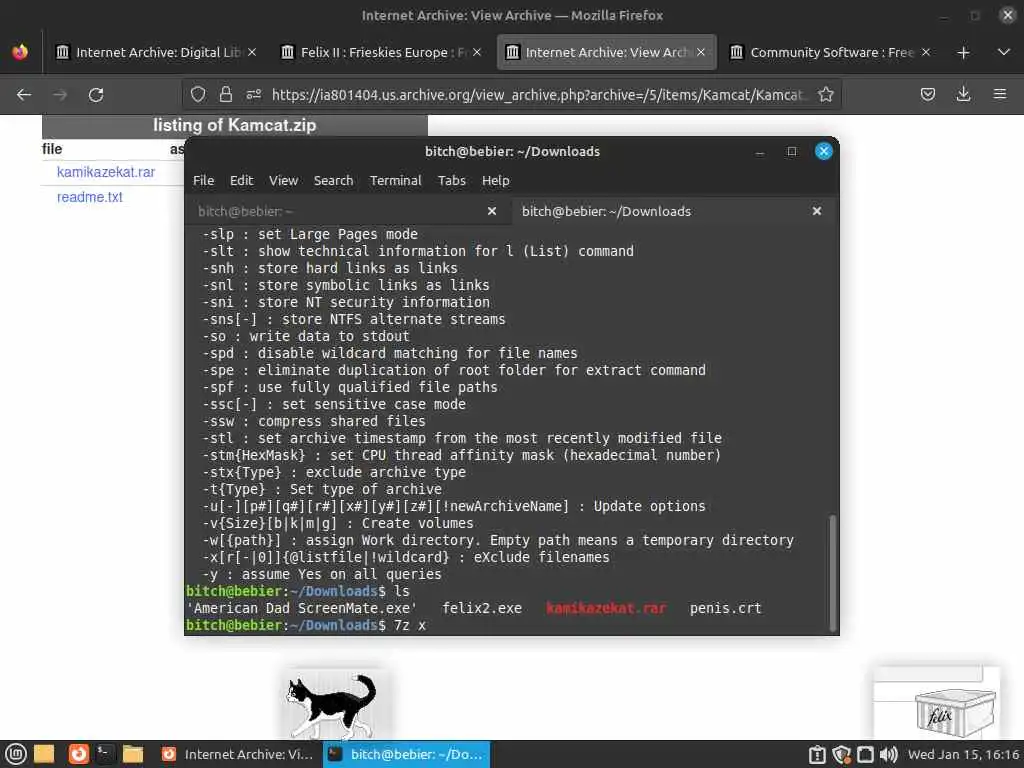Open the terminal Edit menu
Screen dimensions: 1024x768
(241, 180)
